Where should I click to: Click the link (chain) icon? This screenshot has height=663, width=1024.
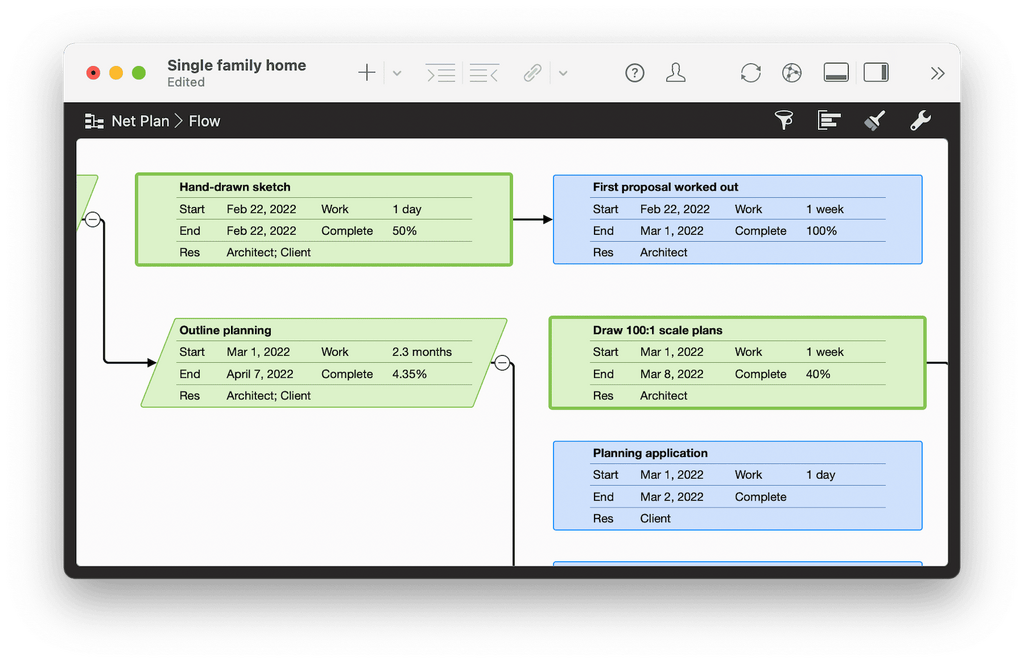tap(533, 73)
